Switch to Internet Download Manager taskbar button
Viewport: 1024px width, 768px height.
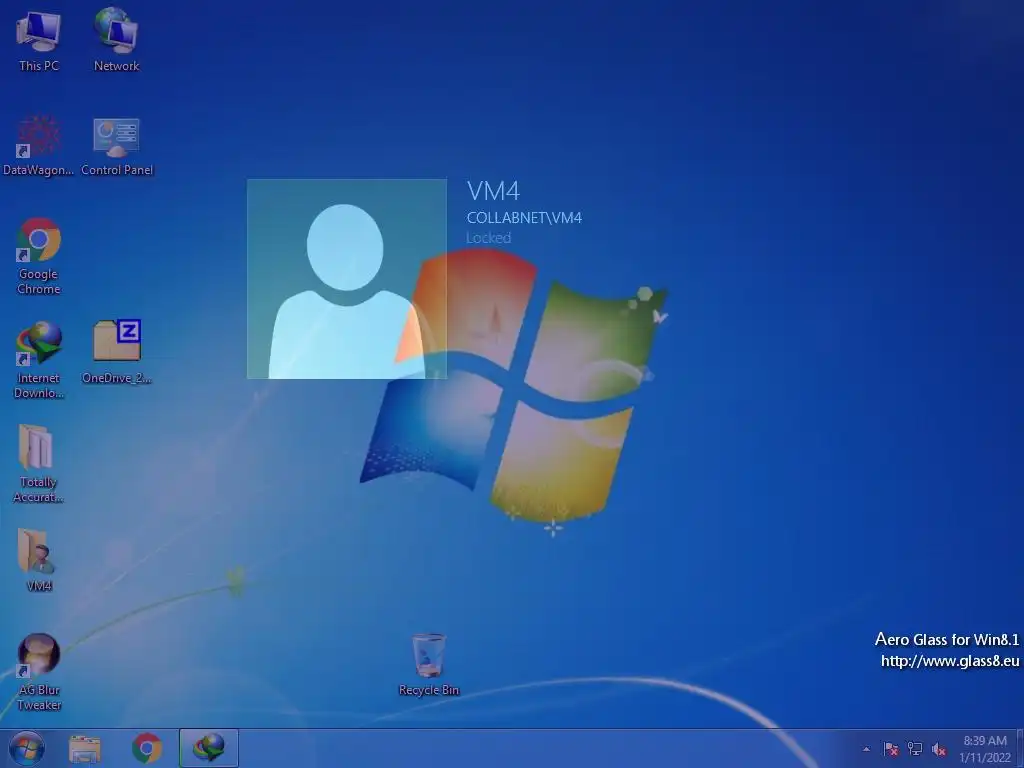[x=209, y=748]
